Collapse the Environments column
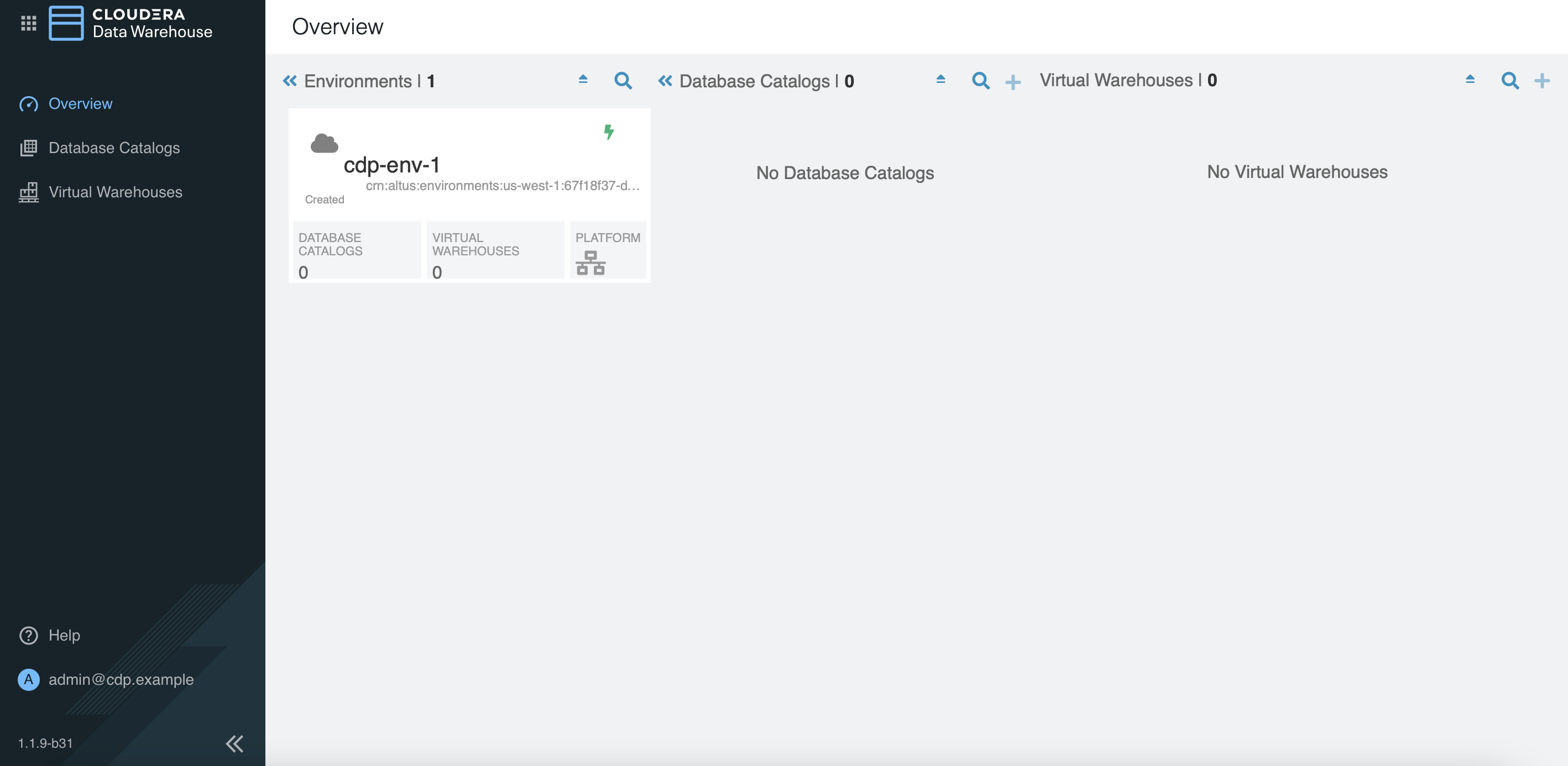Viewport: 1568px width, 766px height. (x=290, y=81)
